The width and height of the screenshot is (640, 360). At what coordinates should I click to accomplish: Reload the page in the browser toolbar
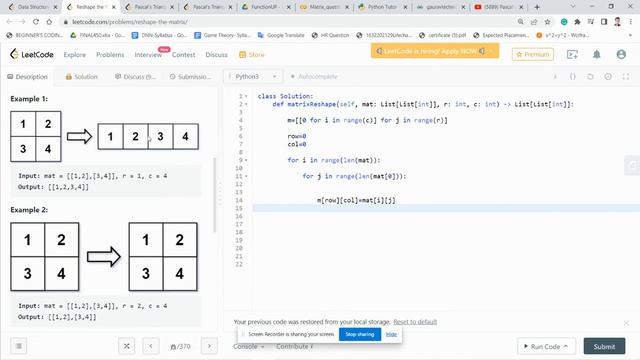pyautogui.click(x=36, y=22)
